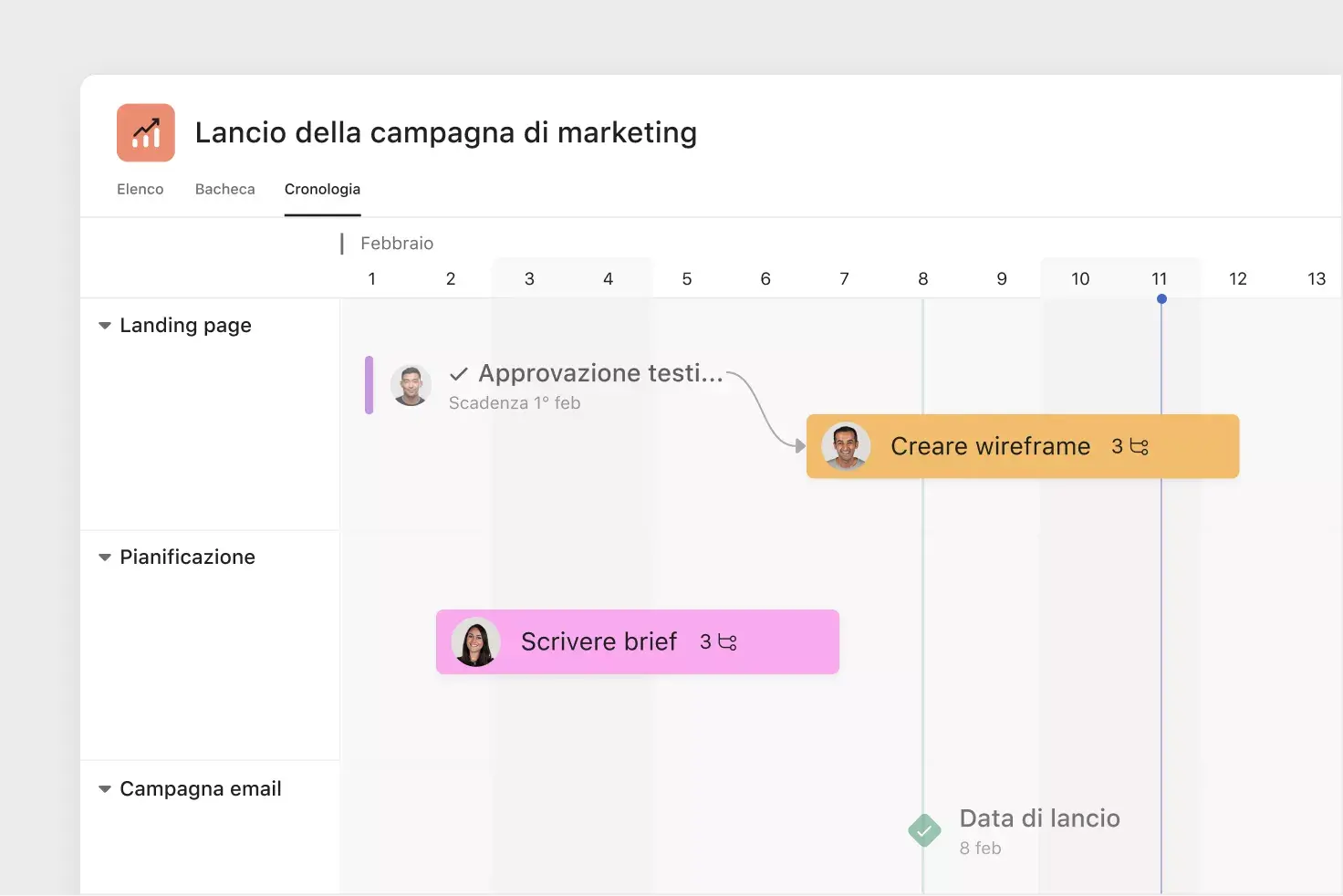Open the Data di lancio milestone label
Screen dimensions: 1343x896
point(1039,818)
